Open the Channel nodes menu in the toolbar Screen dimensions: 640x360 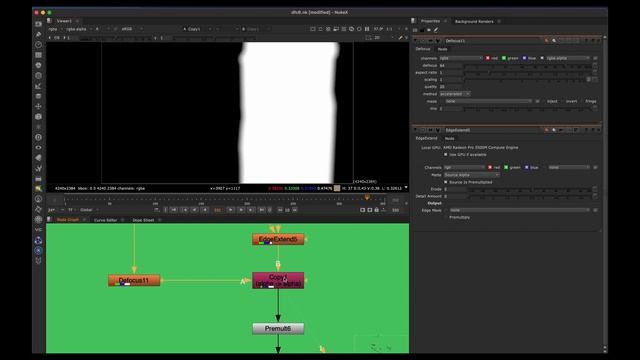(38, 55)
